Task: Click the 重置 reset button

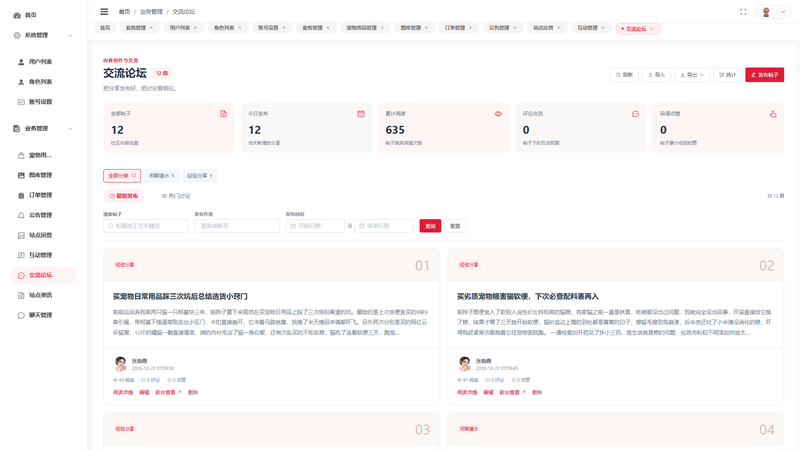Action: [x=455, y=226]
